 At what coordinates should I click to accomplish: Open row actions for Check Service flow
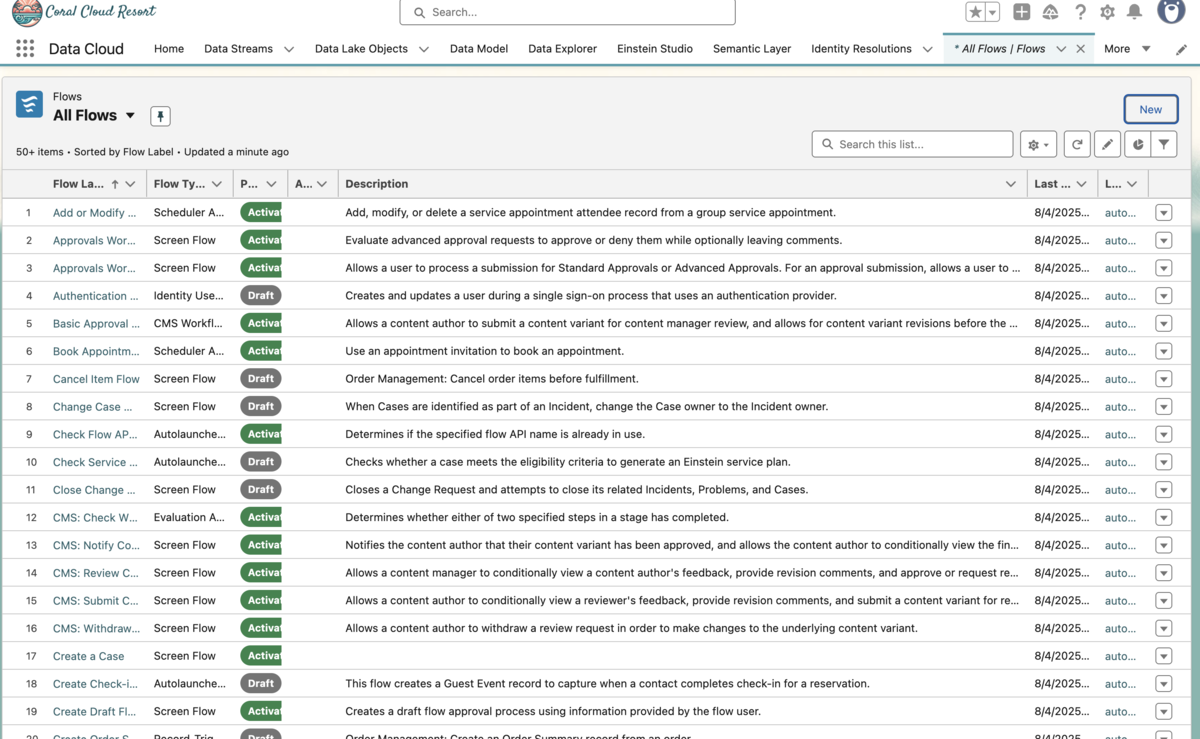pos(1163,462)
